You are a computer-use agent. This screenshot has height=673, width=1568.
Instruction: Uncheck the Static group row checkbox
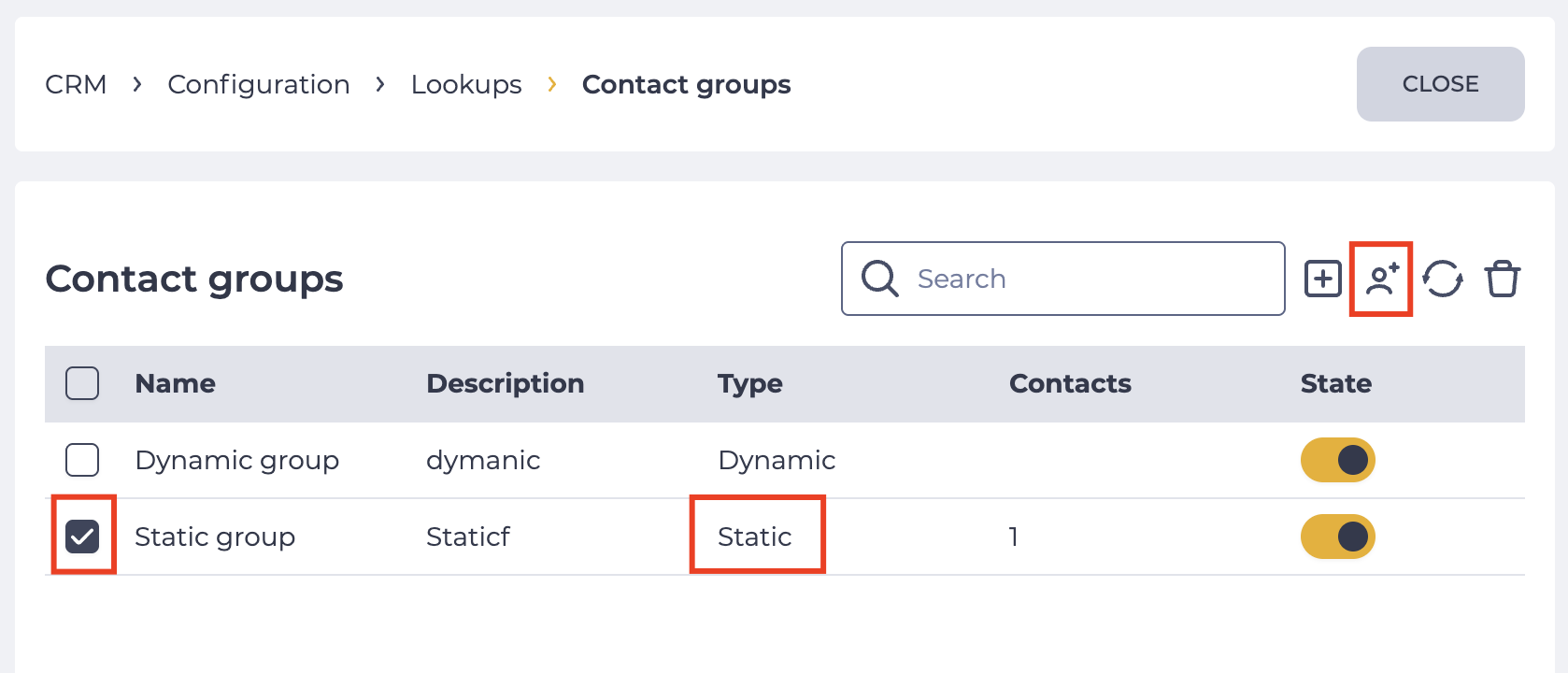pos(82,537)
